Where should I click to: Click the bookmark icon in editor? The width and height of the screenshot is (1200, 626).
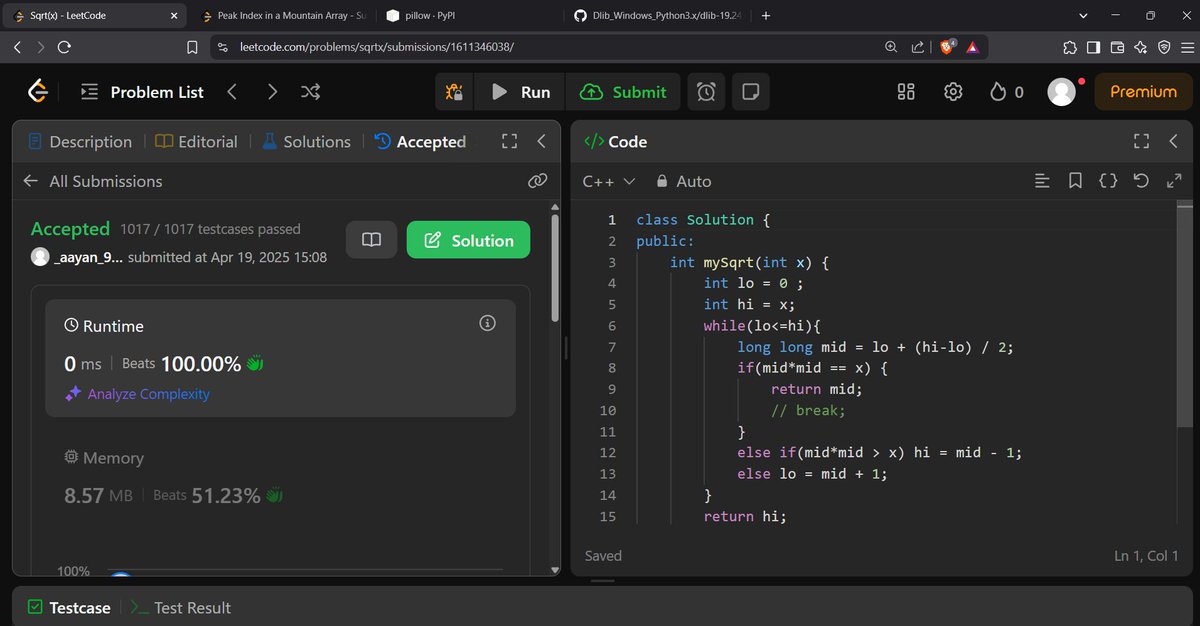1075,181
